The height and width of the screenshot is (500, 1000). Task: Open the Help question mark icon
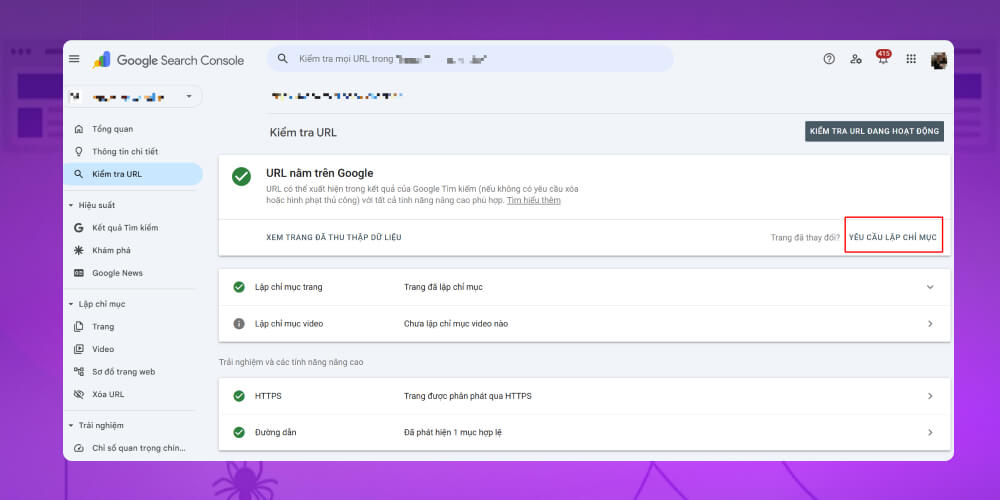(x=828, y=59)
